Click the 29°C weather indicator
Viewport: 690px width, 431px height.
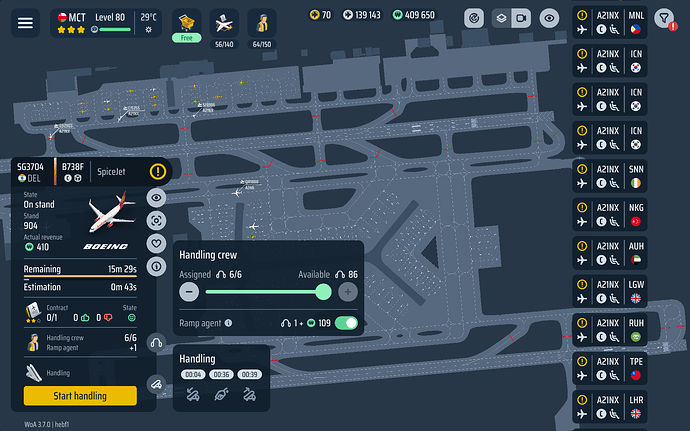point(148,23)
